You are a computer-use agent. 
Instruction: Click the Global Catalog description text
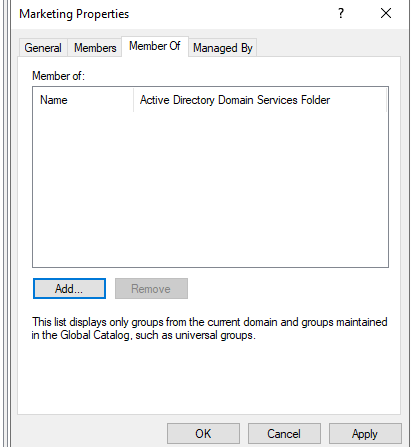tap(209, 328)
